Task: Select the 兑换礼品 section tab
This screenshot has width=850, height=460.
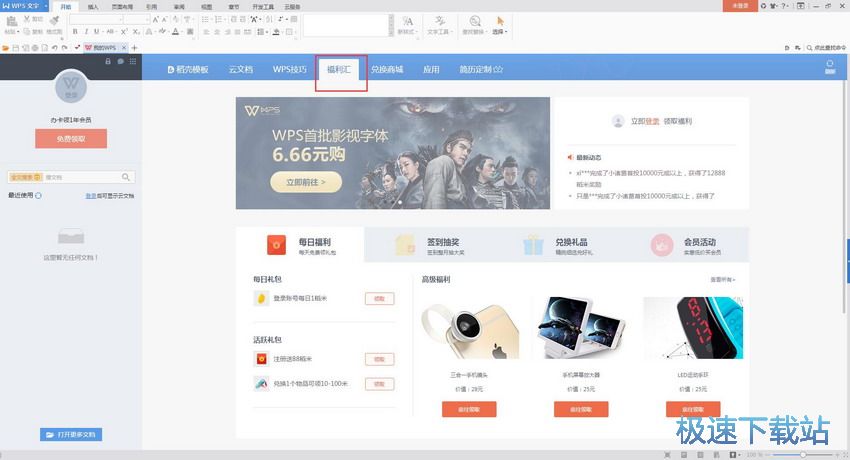Action: click(x=557, y=245)
